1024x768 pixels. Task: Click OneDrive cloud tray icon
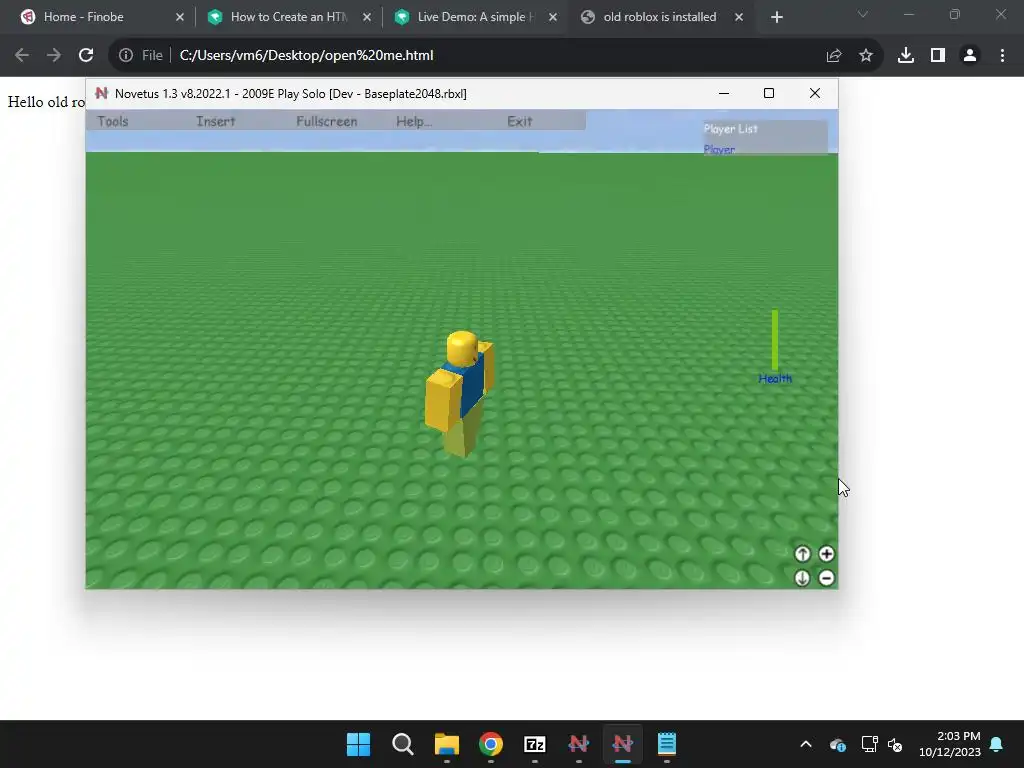838,744
